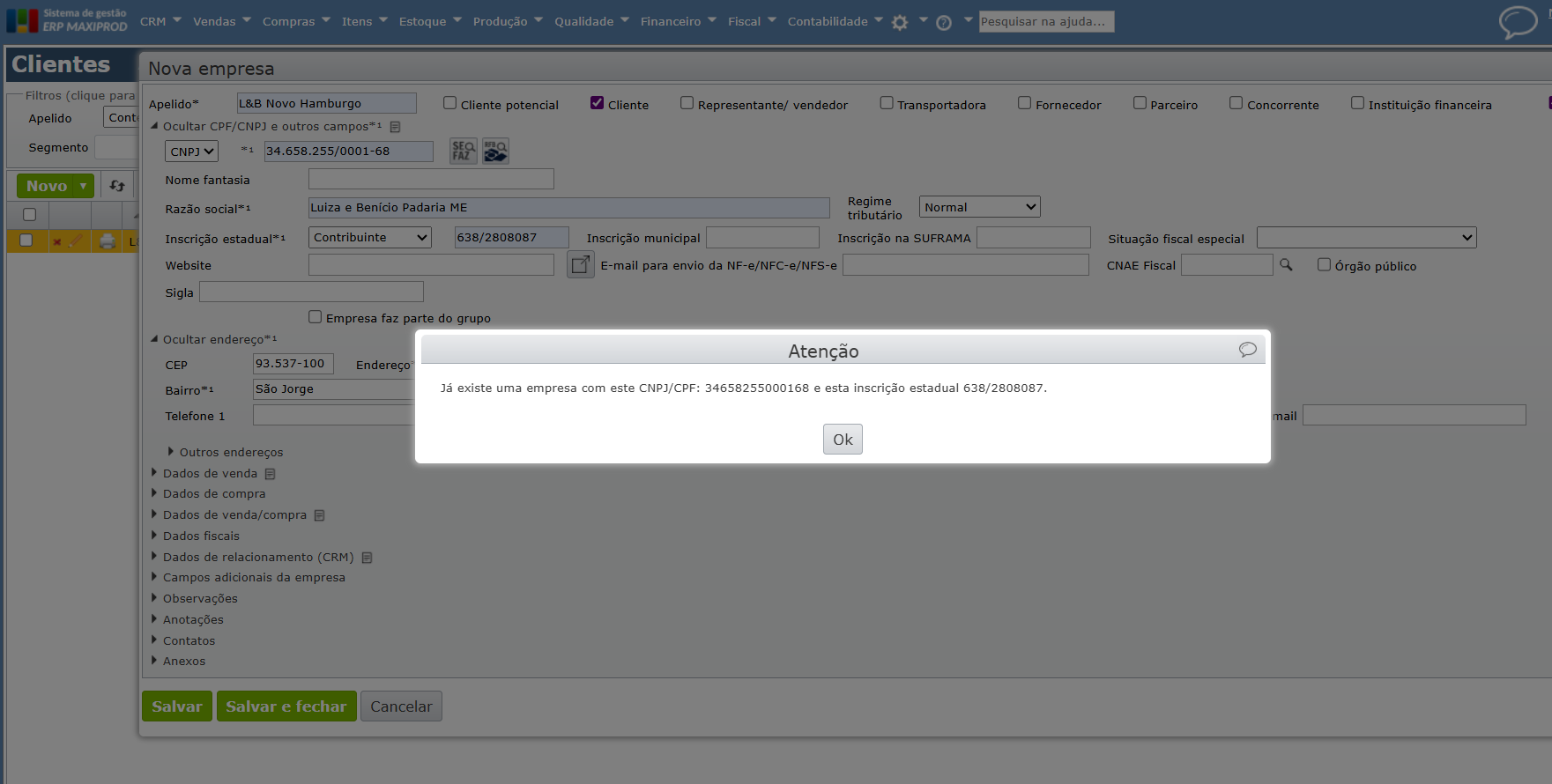Image resolution: width=1552 pixels, height=784 pixels.
Task: Click the note icon beside Ocultar CPF/CNPJ
Action: (x=396, y=127)
